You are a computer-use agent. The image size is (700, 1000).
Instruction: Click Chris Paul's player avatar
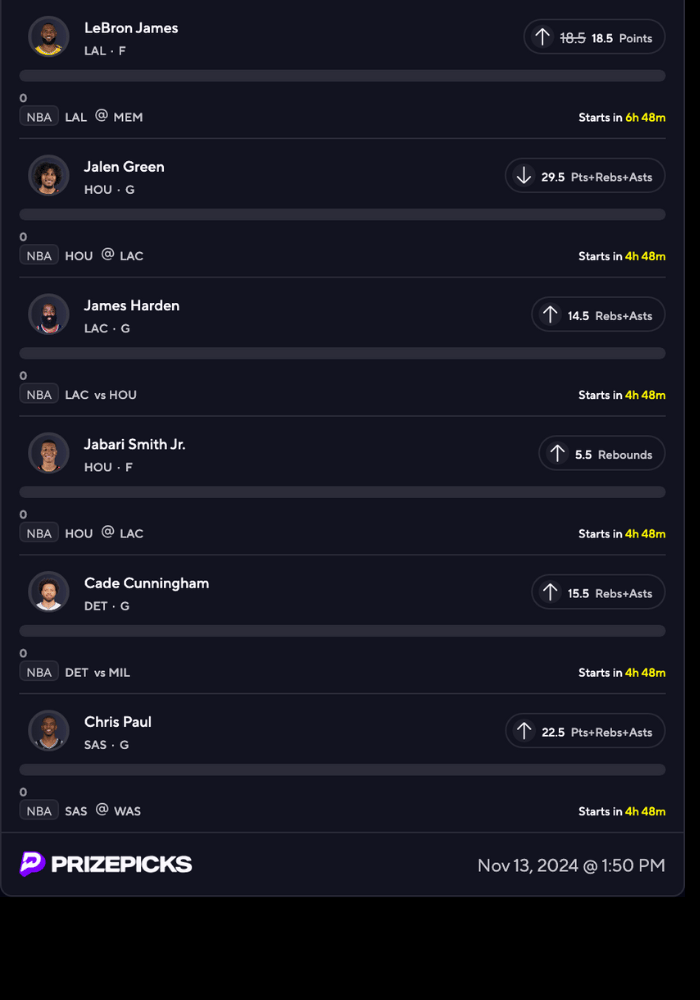click(49, 731)
